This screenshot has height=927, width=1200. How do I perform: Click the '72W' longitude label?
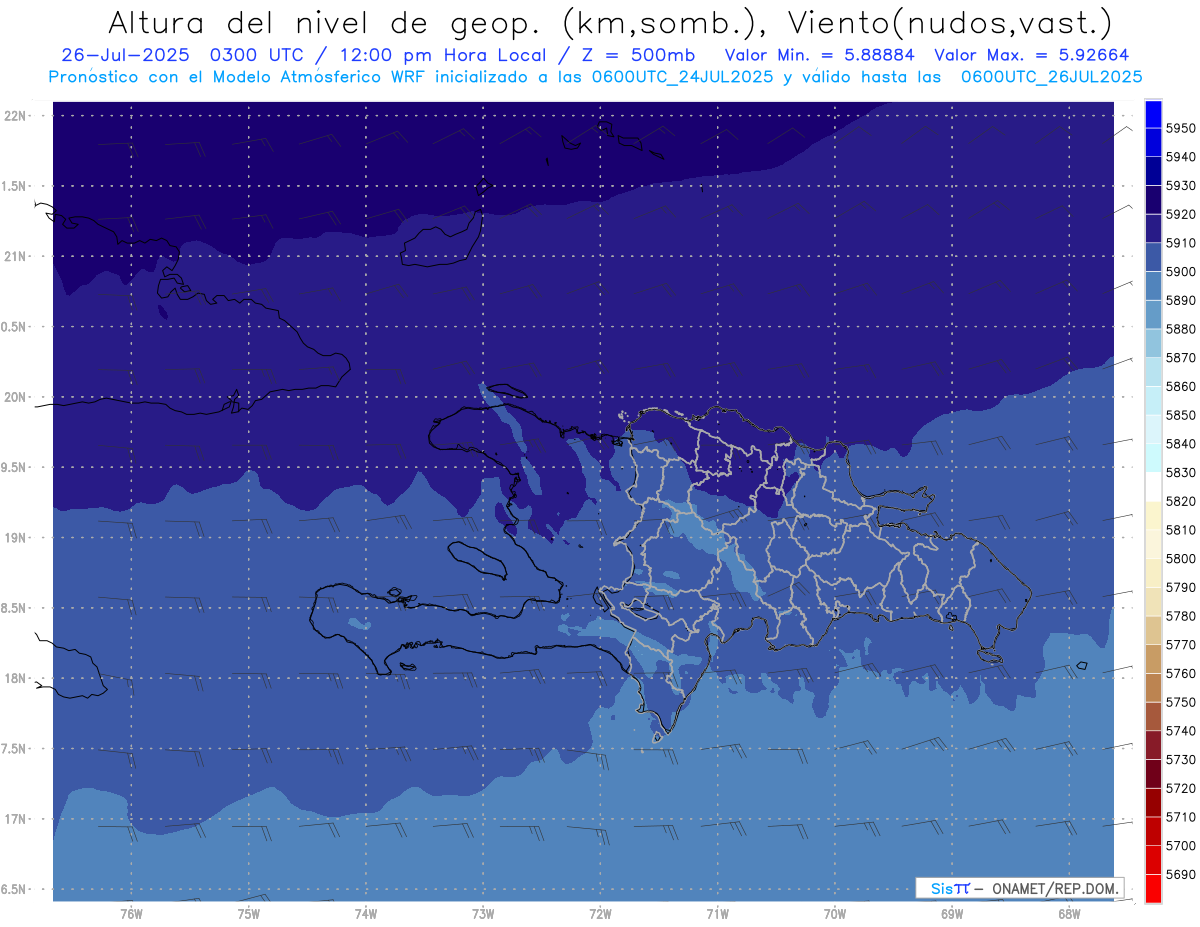click(601, 914)
